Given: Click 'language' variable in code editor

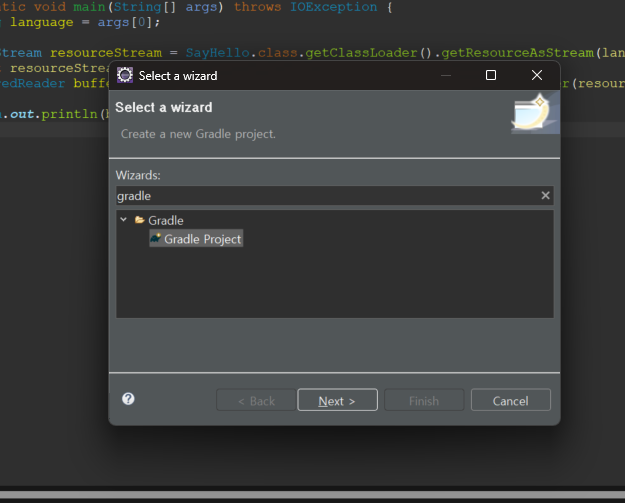Looking at the screenshot, I should point(42,22).
